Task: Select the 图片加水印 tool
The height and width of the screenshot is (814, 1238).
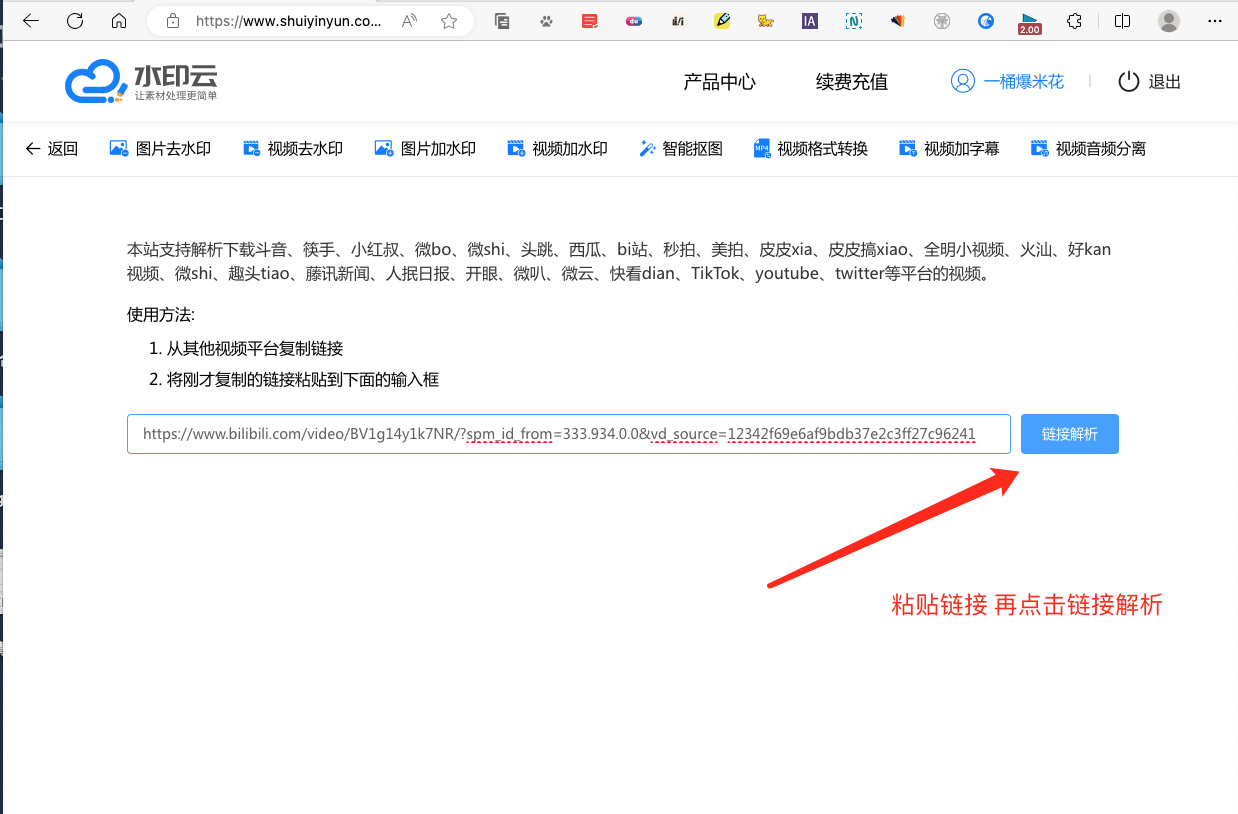Action: pos(425,149)
